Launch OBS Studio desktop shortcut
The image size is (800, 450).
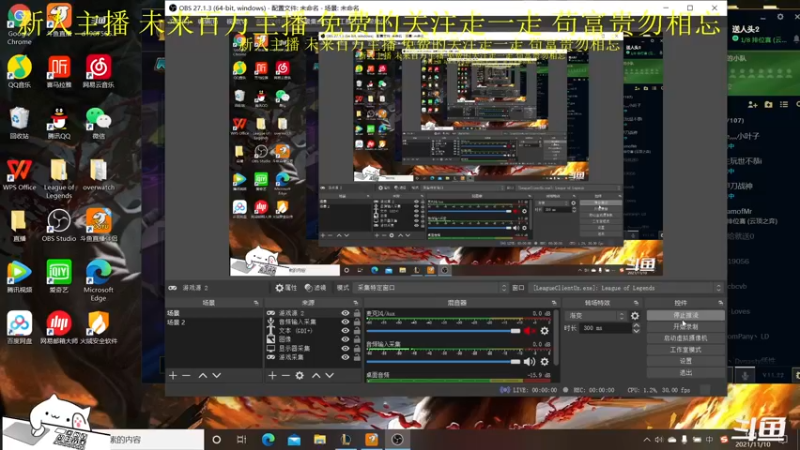[59, 225]
